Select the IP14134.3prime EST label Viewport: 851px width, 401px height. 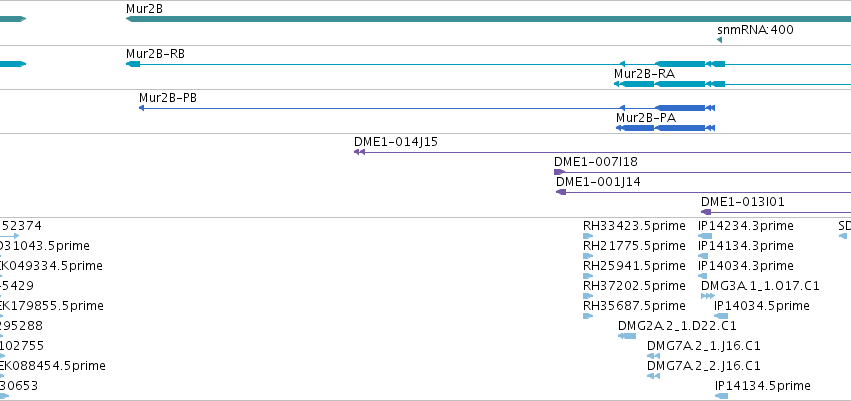pos(746,246)
